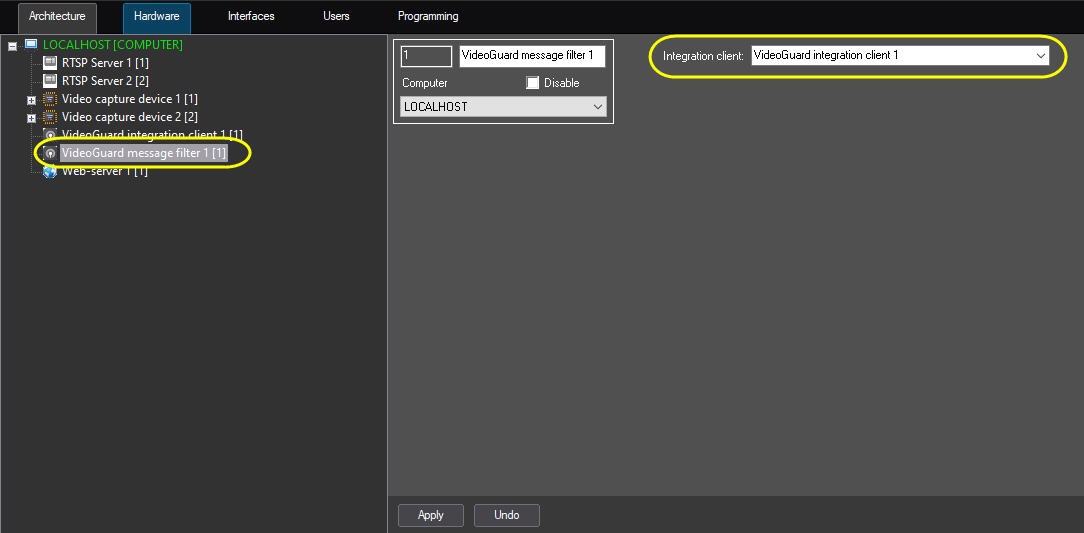Go to the Users tab
This screenshot has width=1084, height=533.
[336, 16]
